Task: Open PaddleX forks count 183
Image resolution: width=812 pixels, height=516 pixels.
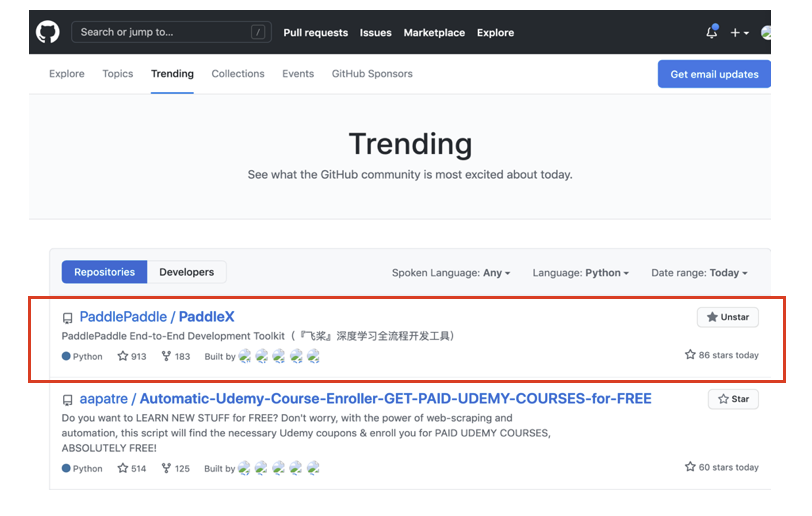Action: tap(176, 356)
